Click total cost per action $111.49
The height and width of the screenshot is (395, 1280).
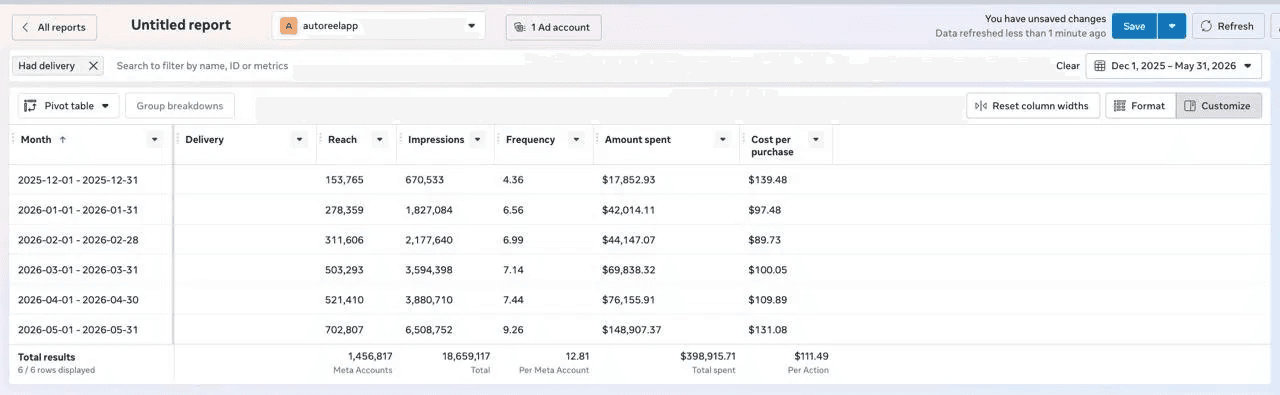[x=811, y=356]
